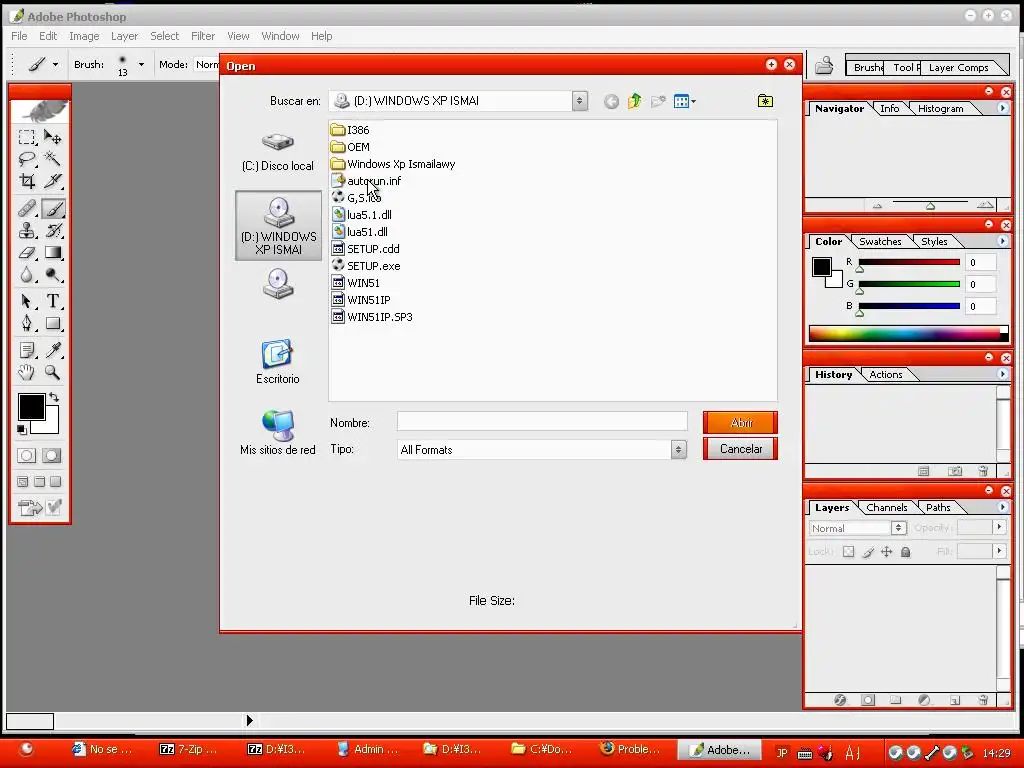Open the Brush preset picker arrow
The image size is (1024, 768).
pyautogui.click(x=141, y=65)
